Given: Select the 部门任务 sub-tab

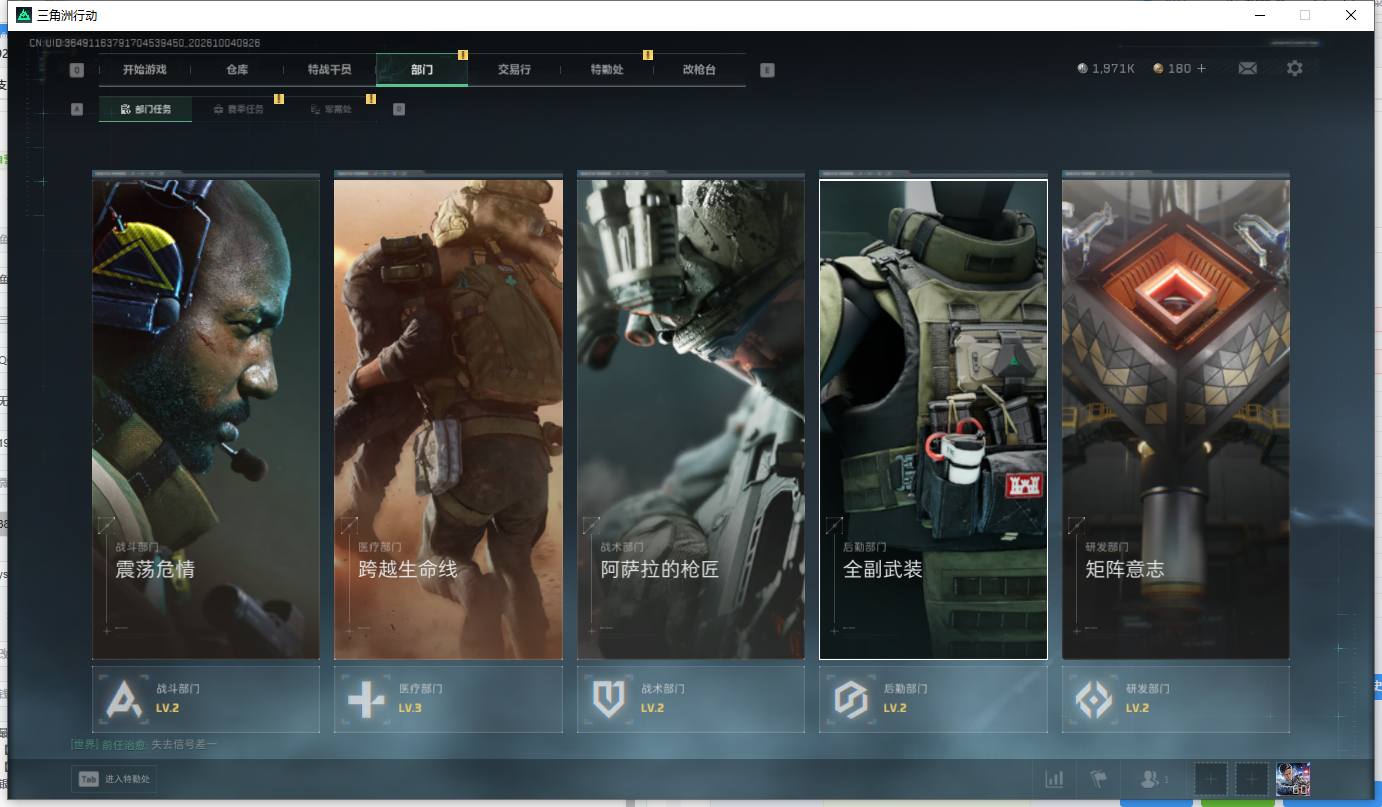Looking at the screenshot, I should tap(145, 109).
